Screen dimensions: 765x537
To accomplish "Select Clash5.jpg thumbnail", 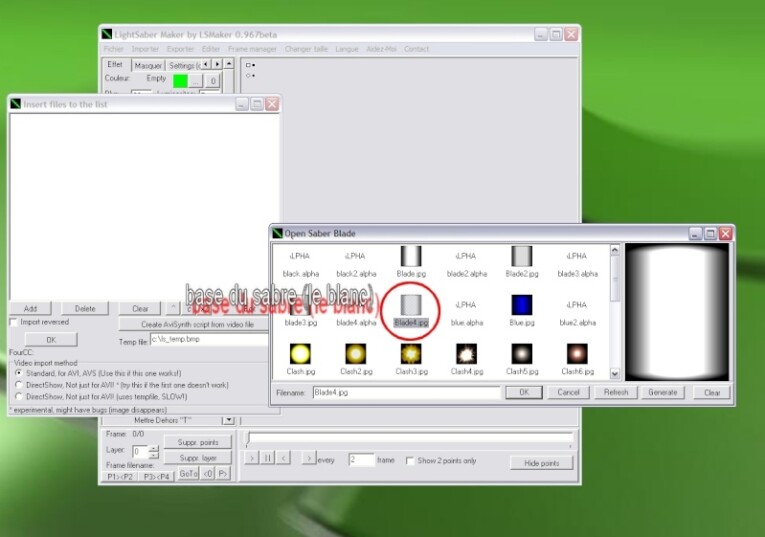I will pos(522,354).
